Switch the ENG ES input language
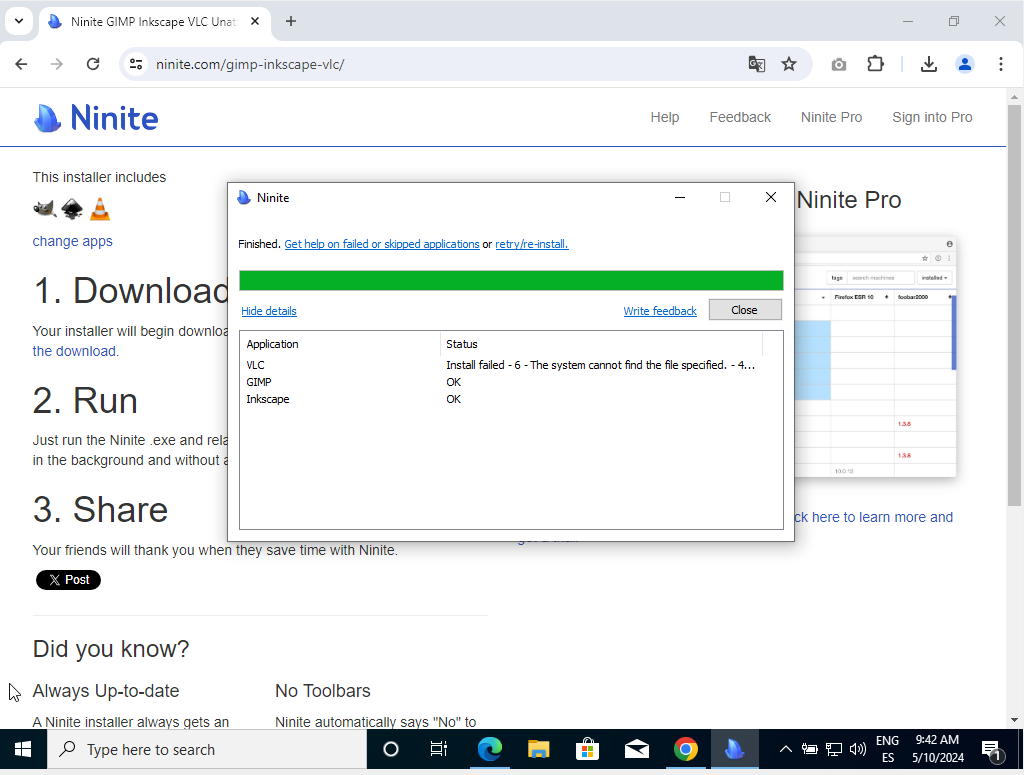 888,750
